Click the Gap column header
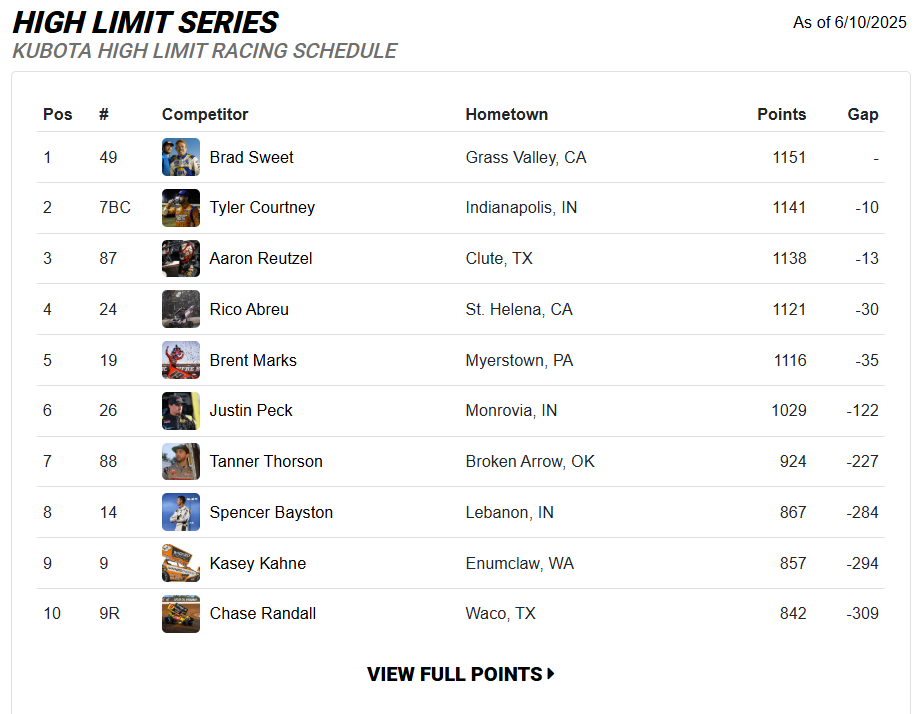The width and height of the screenshot is (915, 714). (862, 114)
